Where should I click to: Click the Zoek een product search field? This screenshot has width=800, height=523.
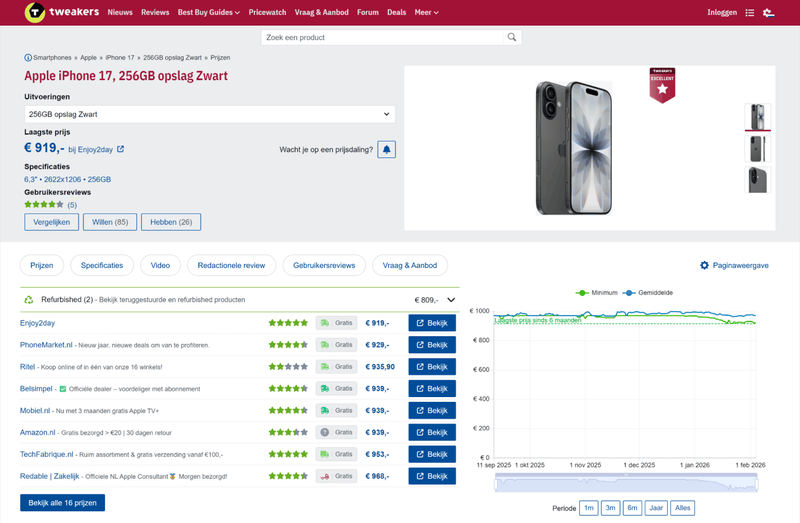tap(382, 37)
